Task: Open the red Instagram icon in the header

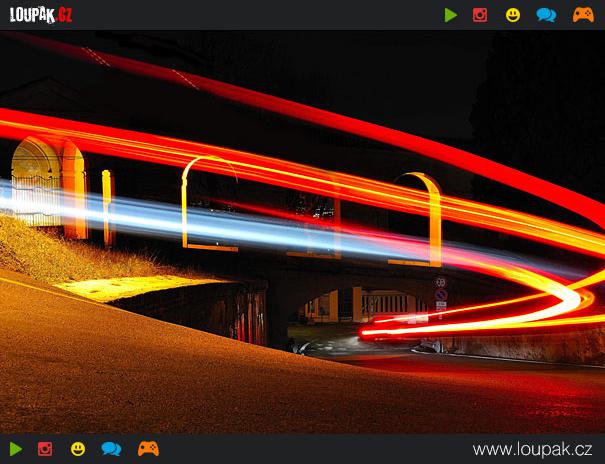Action: pos(480,15)
